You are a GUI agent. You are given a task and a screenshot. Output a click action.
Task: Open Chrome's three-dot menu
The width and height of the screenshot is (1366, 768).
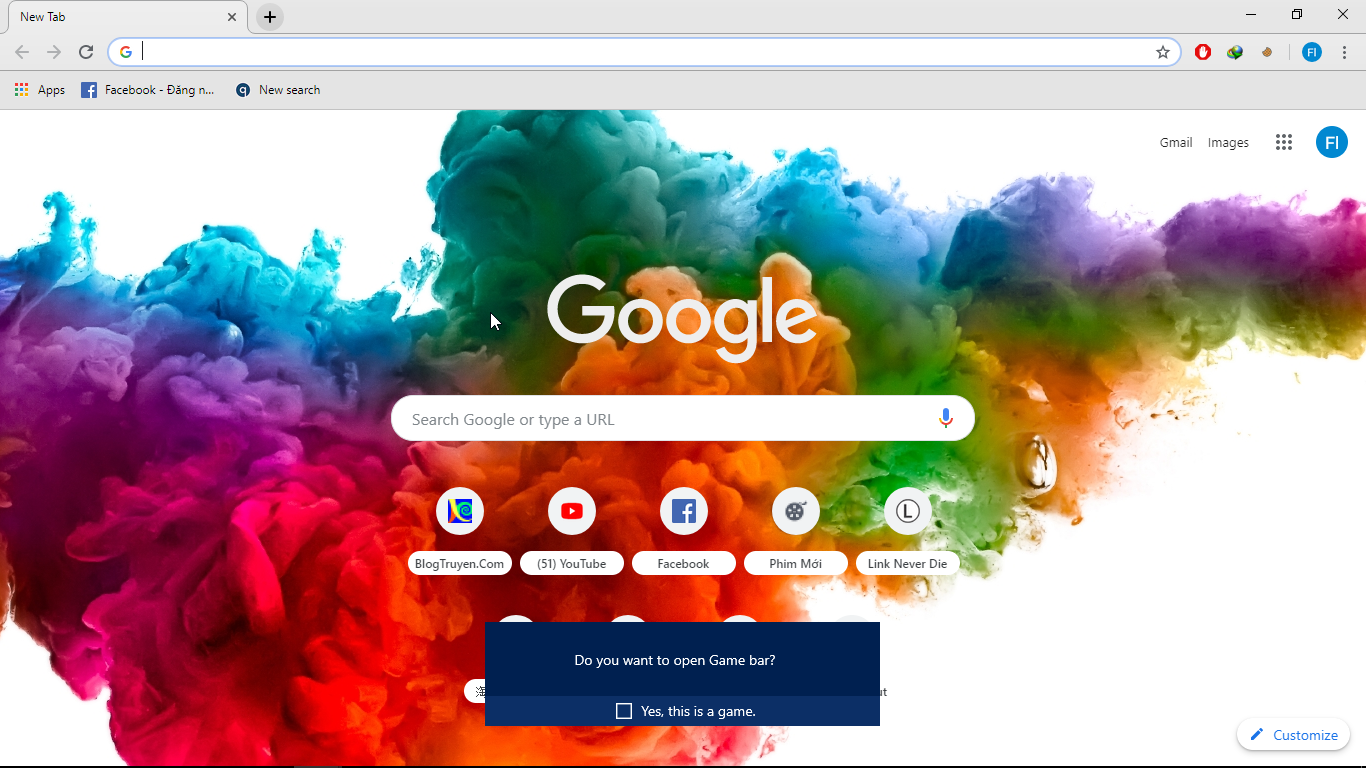(x=1344, y=52)
